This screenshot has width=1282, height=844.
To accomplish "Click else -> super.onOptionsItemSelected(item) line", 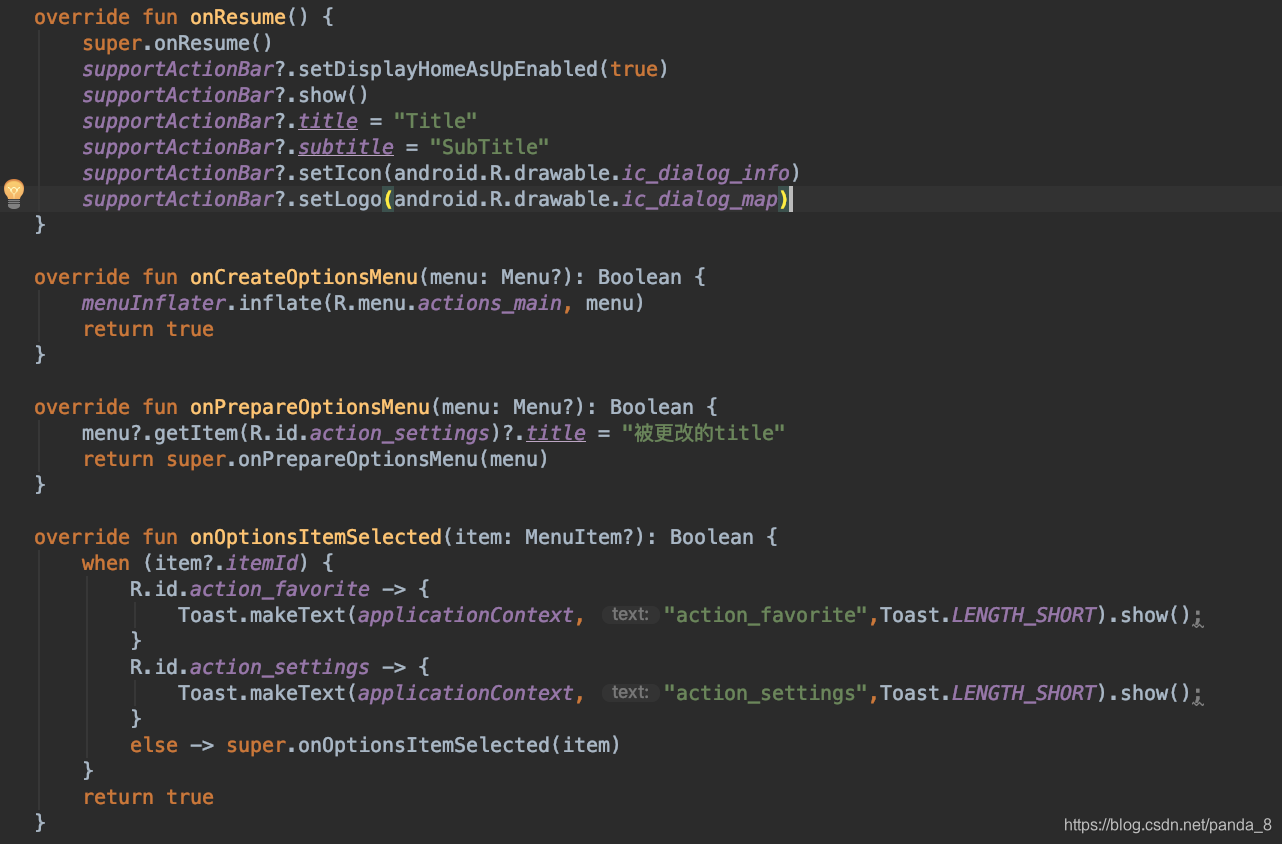I will click(x=375, y=745).
